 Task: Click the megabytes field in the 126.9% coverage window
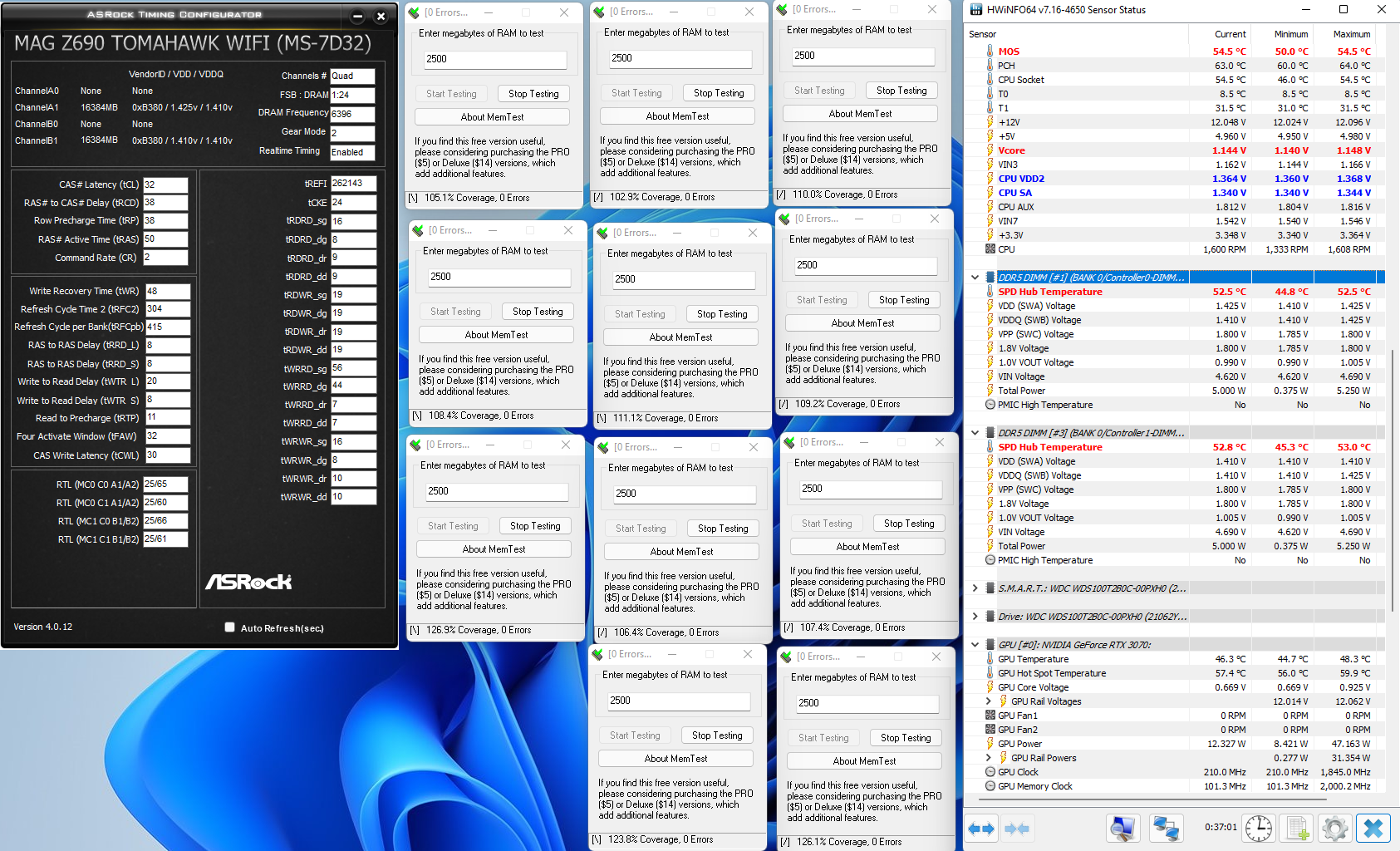(x=496, y=491)
